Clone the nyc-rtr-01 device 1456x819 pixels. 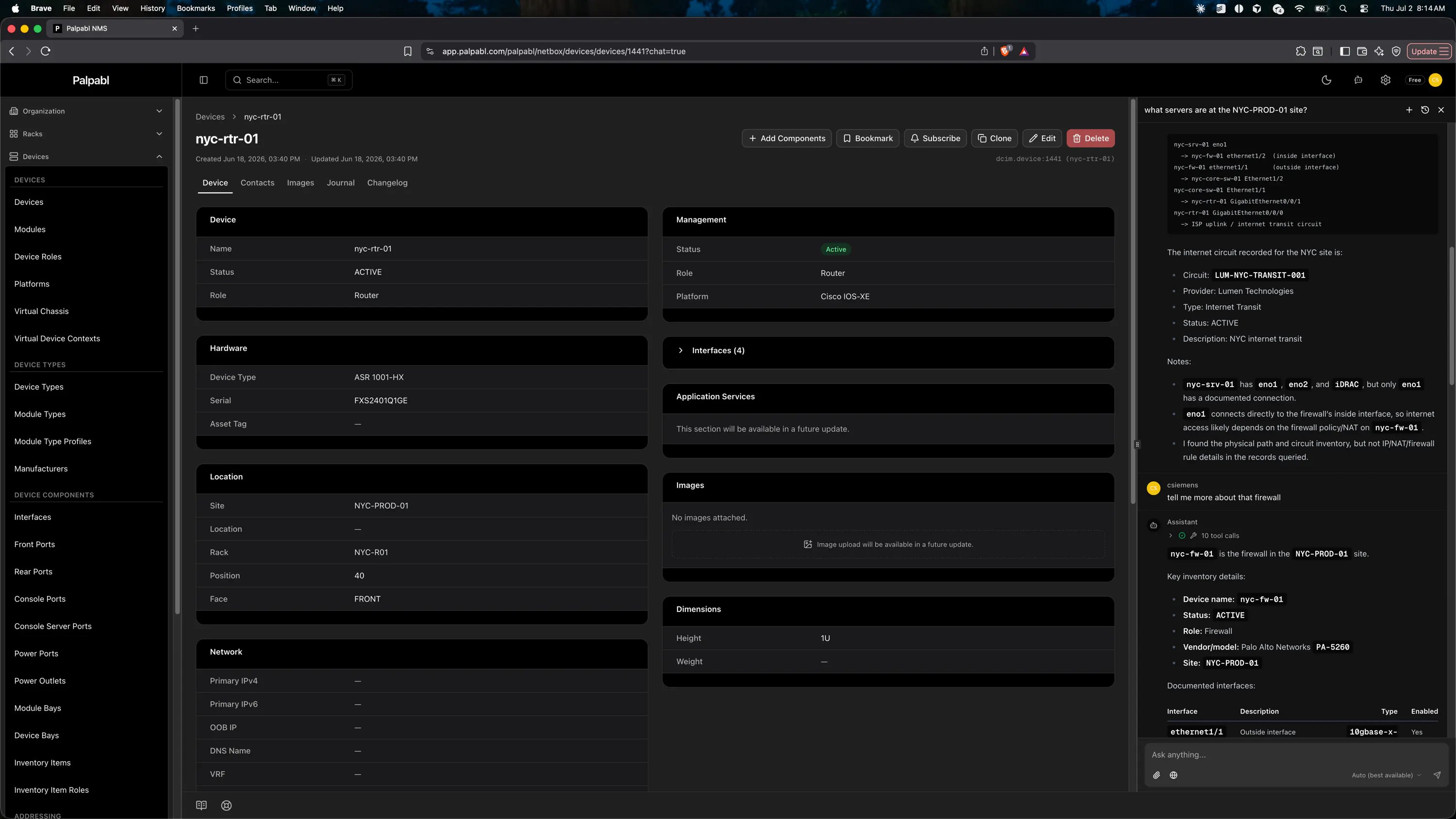(994, 138)
